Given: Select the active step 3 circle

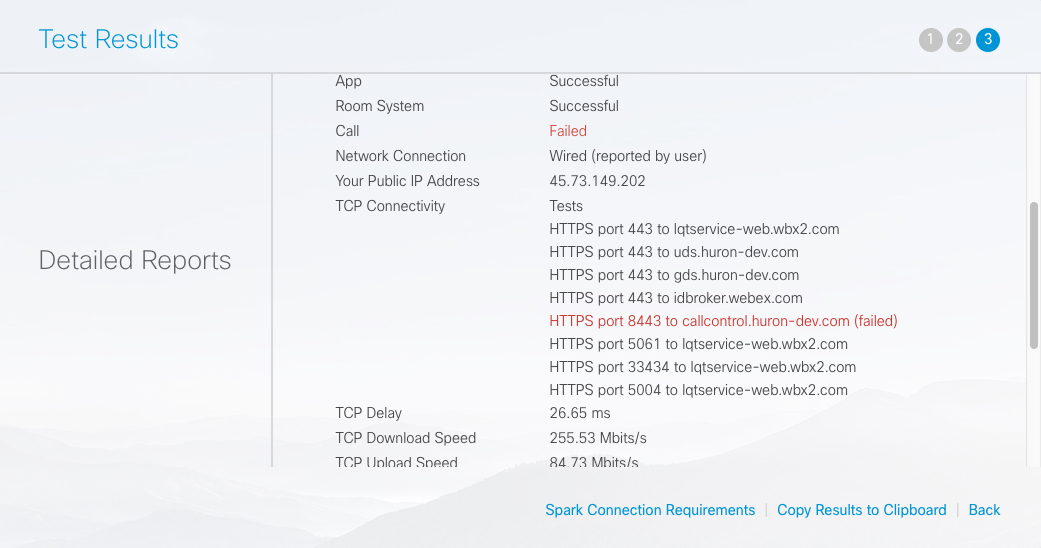Looking at the screenshot, I should 988,40.
